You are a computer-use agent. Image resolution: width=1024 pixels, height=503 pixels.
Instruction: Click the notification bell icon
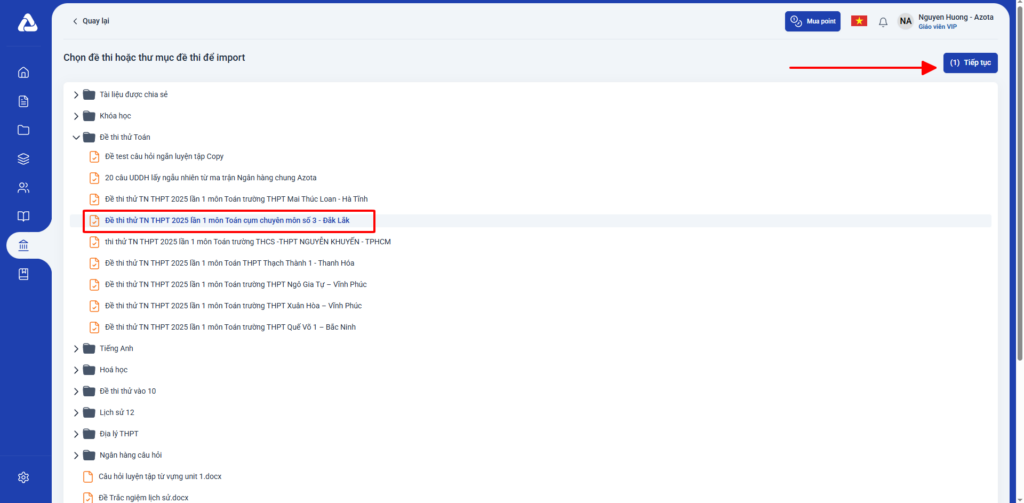tap(883, 21)
